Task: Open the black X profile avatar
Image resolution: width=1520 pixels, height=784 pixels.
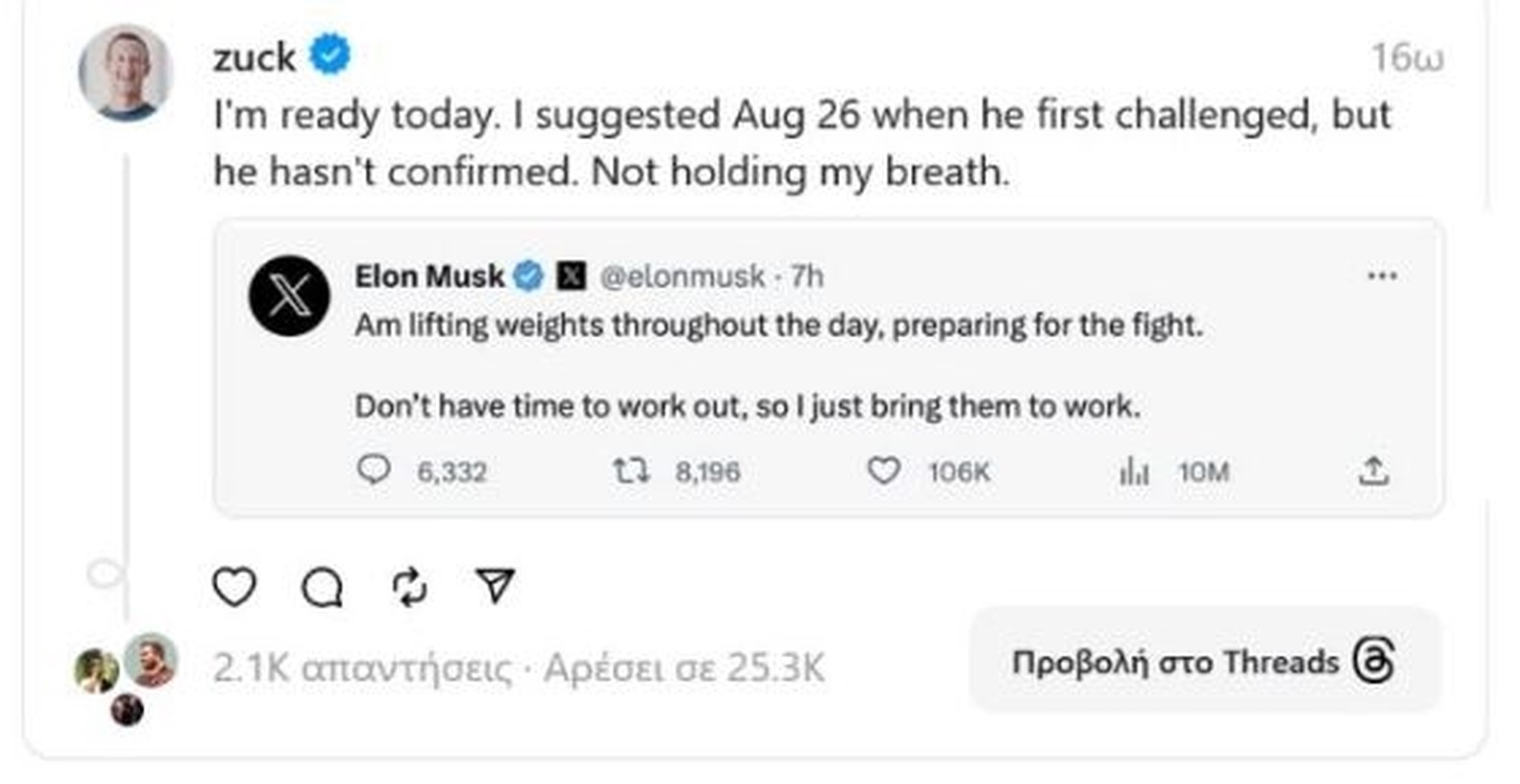Action: pyautogui.click(x=290, y=296)
